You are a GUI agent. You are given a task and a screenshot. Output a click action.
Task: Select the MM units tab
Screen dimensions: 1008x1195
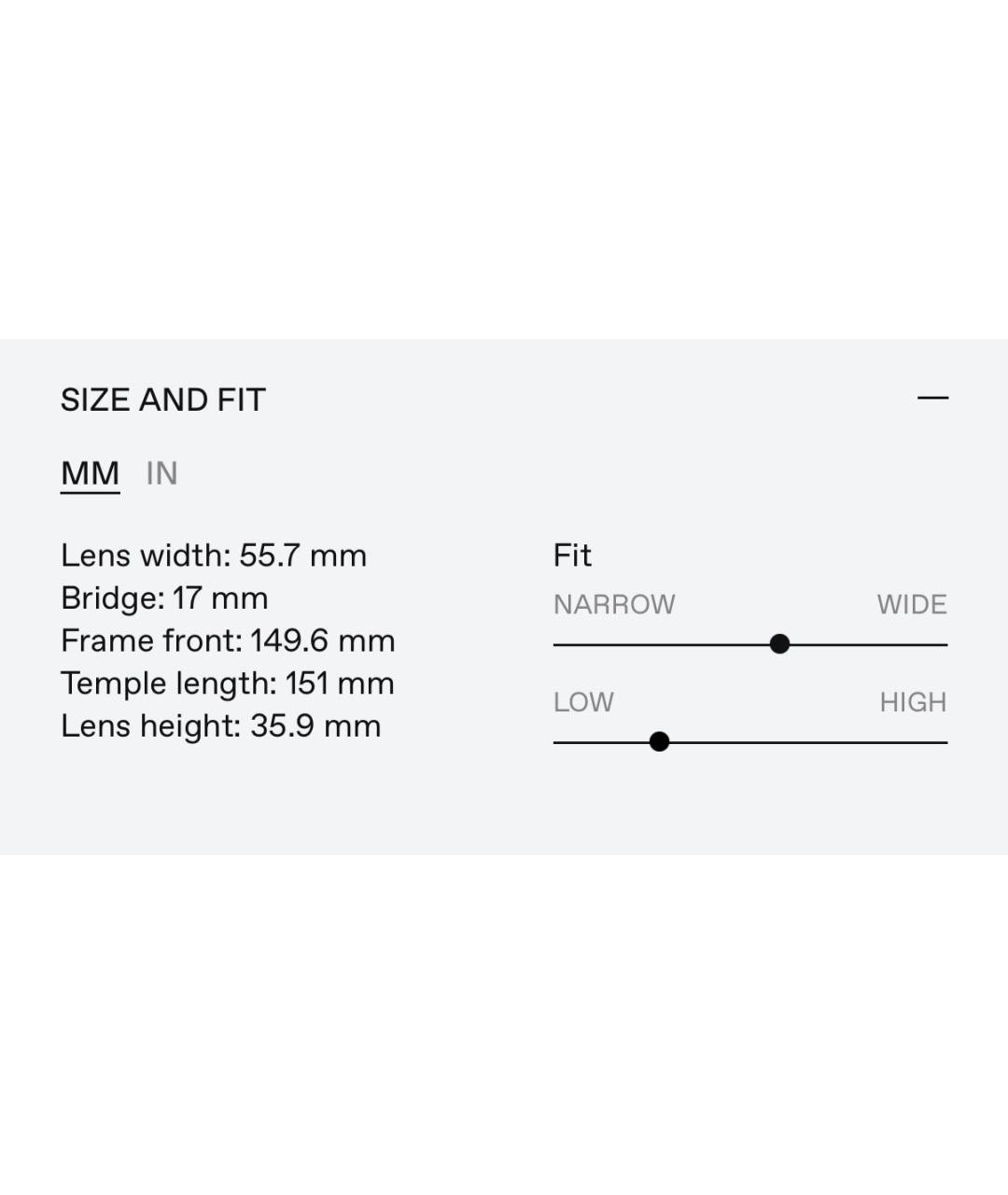pos(90,473)
